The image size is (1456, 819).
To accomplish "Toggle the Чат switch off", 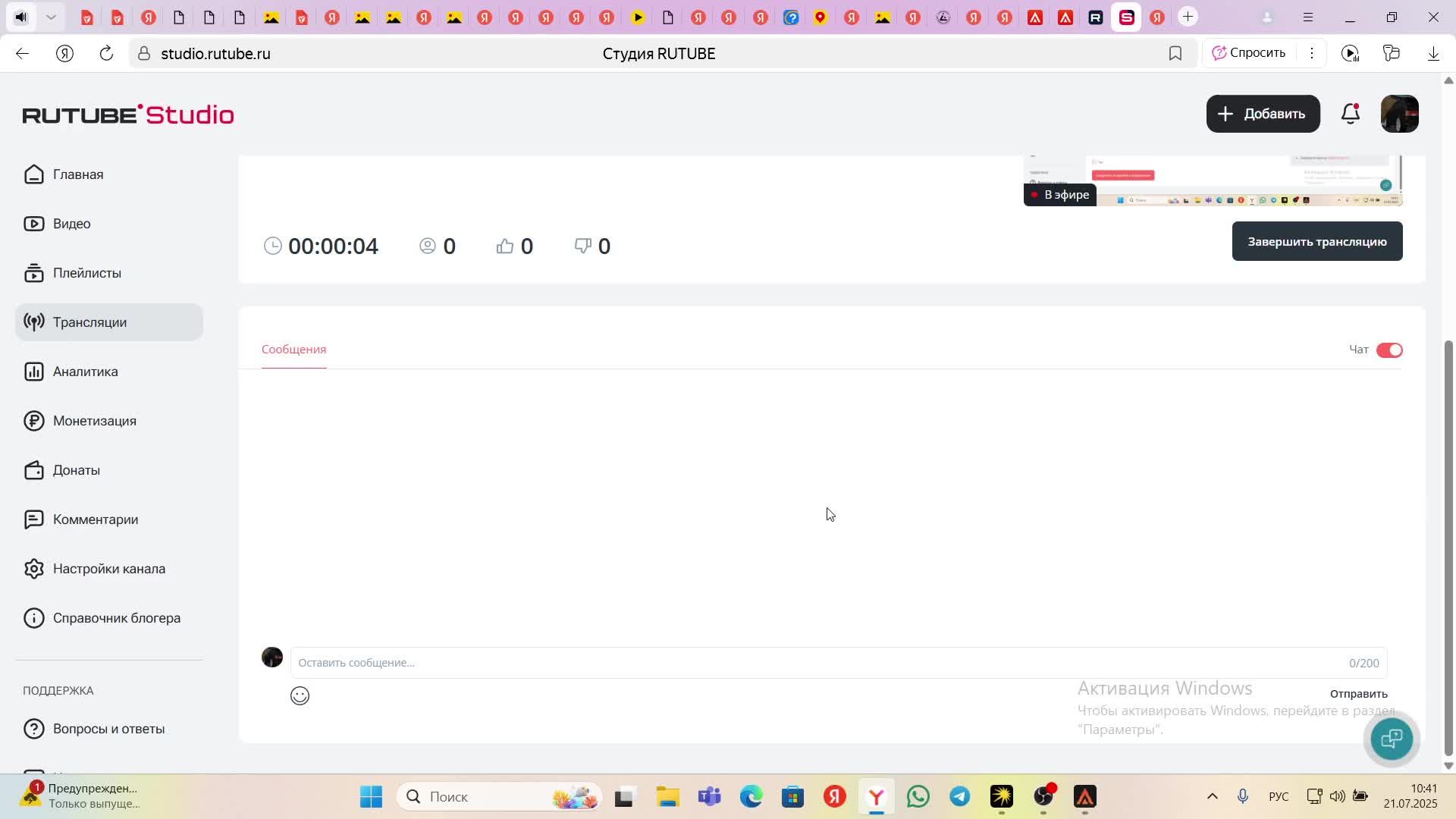I will coord(1389,350).
